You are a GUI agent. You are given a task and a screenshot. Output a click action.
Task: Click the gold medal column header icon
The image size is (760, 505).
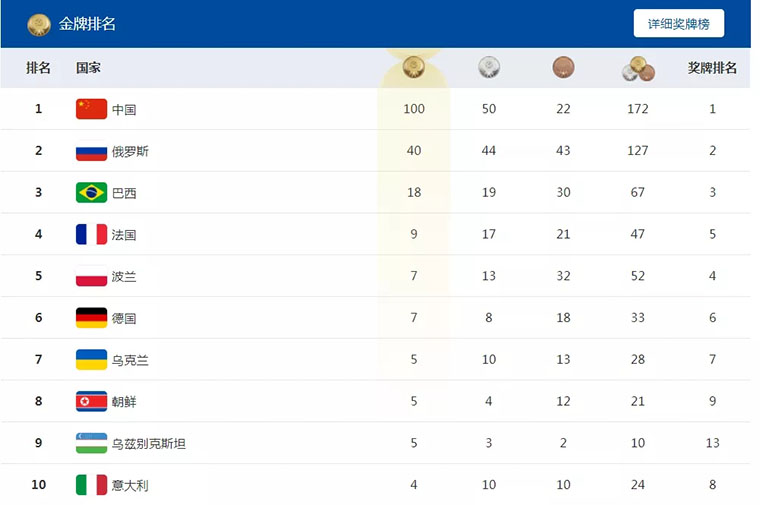coord(413,68)
